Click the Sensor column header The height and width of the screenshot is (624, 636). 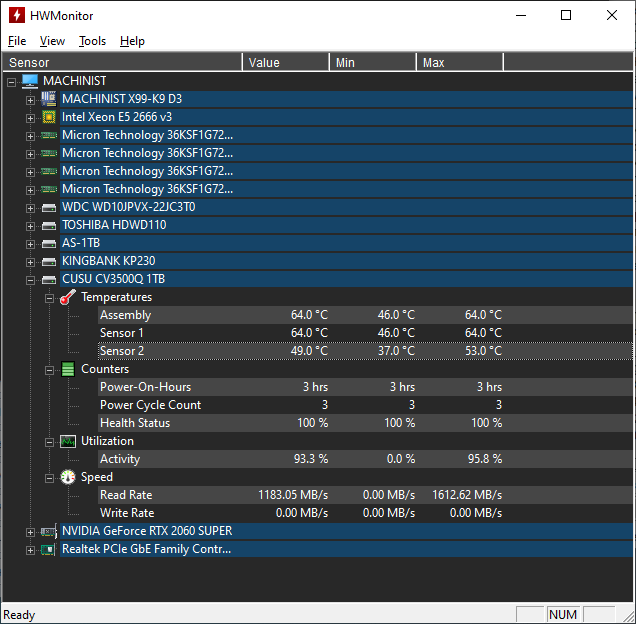coord(122,62)
